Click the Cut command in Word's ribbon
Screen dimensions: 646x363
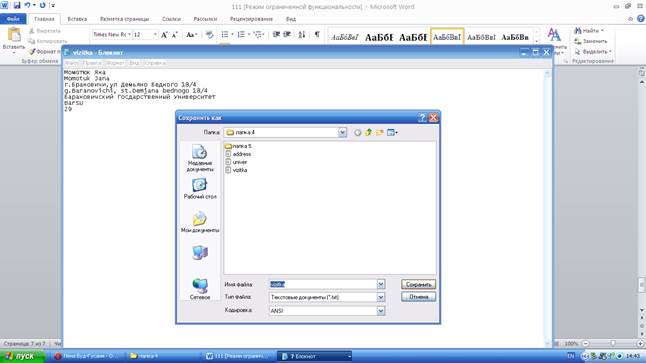tap(45, 31)
